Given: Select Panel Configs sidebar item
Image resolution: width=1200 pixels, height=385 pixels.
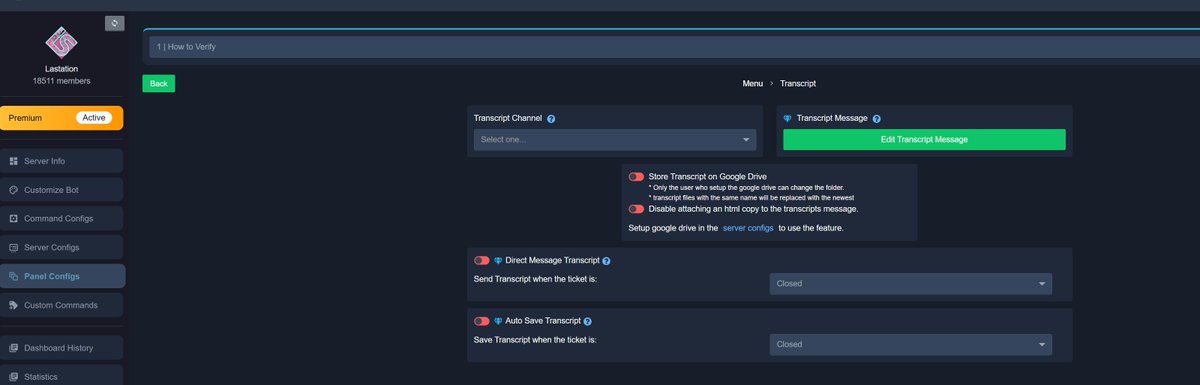Looking at the screenshot, I should 62,276.
